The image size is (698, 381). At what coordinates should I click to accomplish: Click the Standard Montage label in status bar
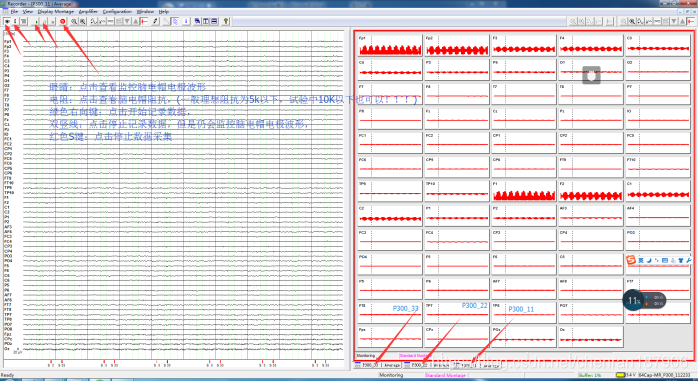click(x=446, y=375)
